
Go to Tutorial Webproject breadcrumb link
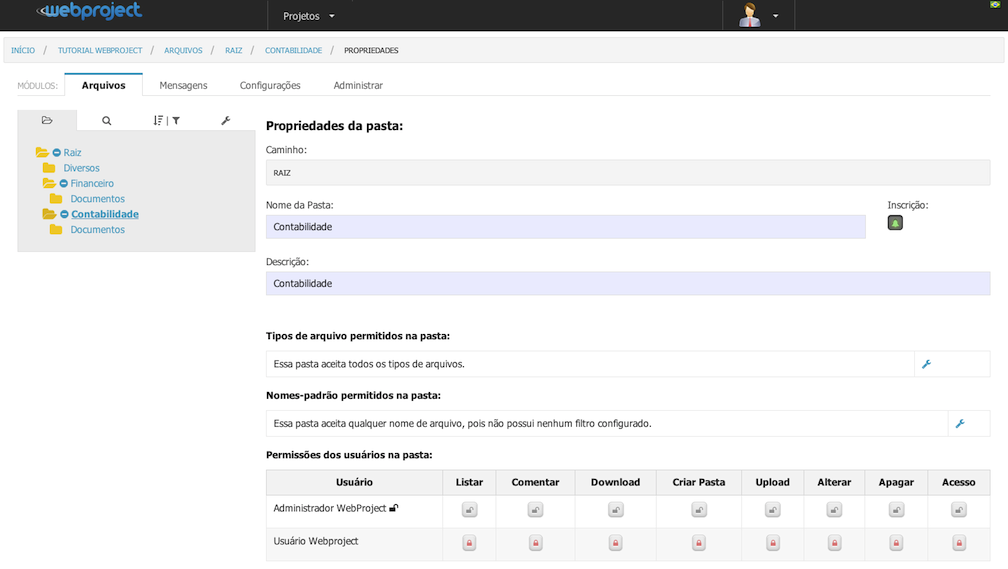coord(100,50)
